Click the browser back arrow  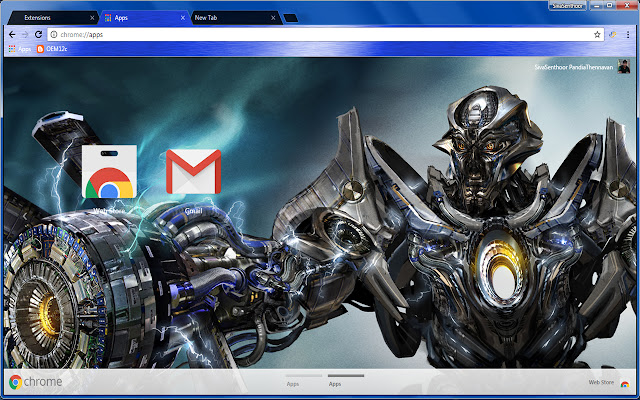click(x=11, y=33)
